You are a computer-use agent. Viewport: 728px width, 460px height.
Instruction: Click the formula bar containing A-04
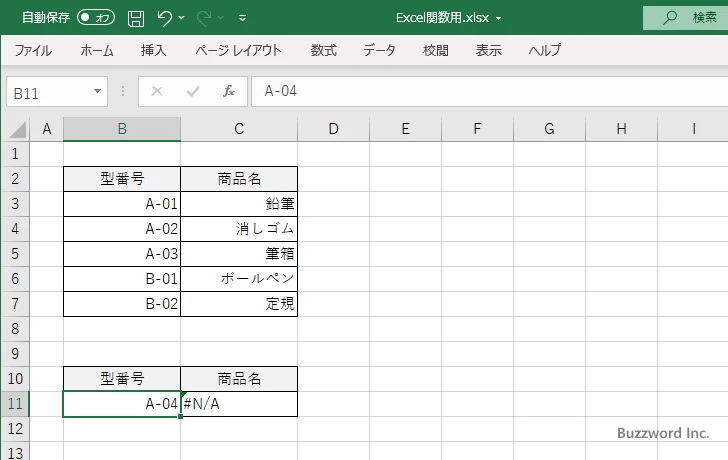[x=489, y=91]
